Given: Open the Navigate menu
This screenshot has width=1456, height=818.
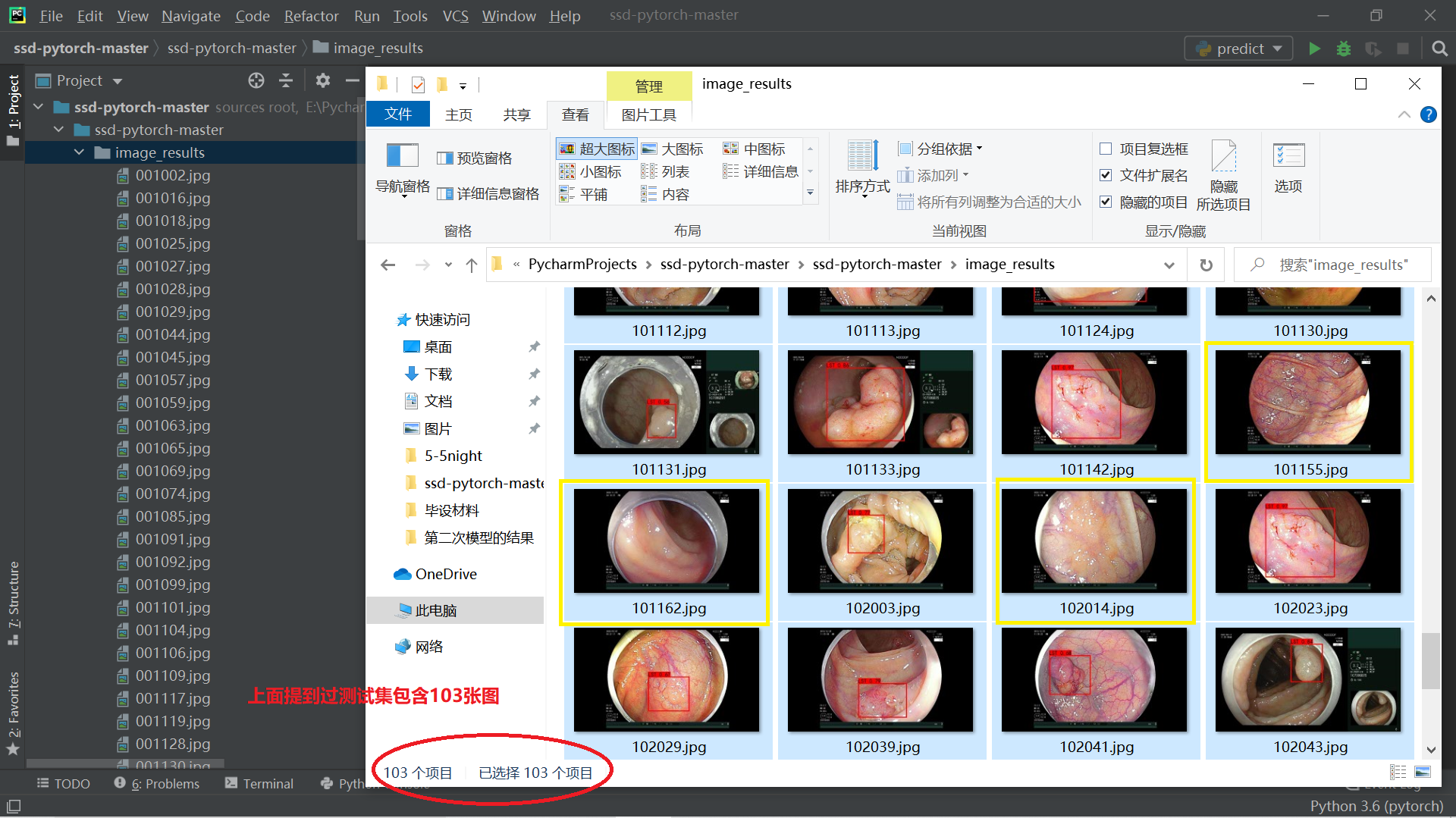Looking at the screenshot, I should (190, 15).
